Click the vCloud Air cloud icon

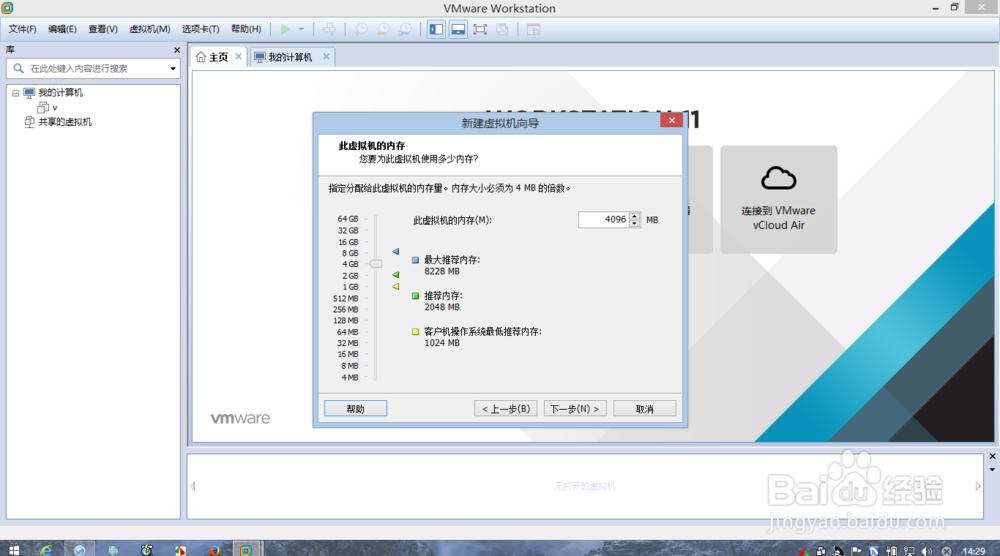[x=779, y=179]
